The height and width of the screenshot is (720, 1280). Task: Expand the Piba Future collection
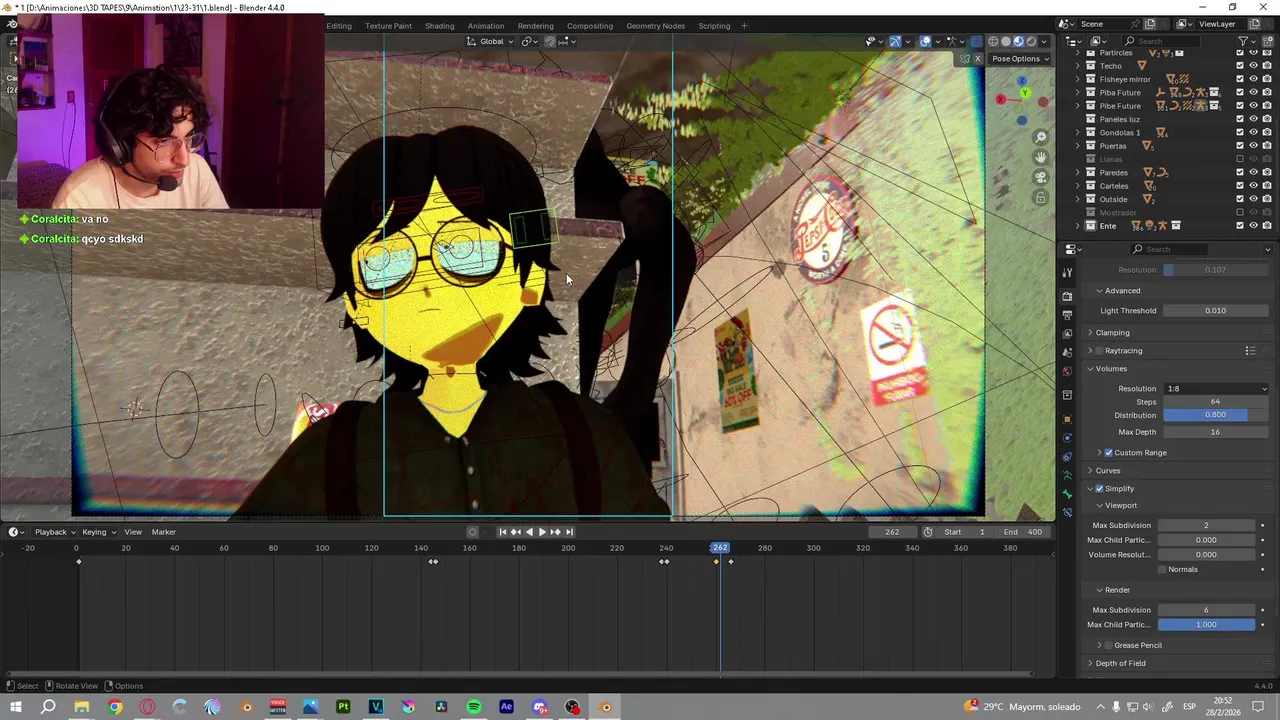click(x=1078, y=93)
